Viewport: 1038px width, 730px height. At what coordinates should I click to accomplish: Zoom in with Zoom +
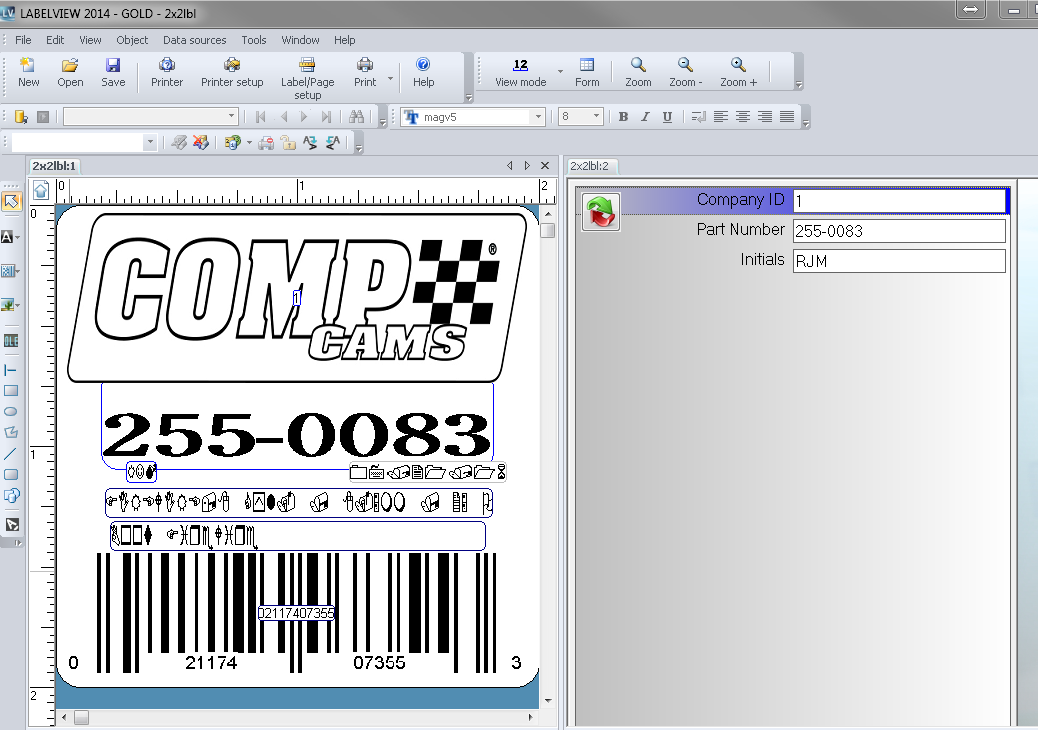click(738, 72)
